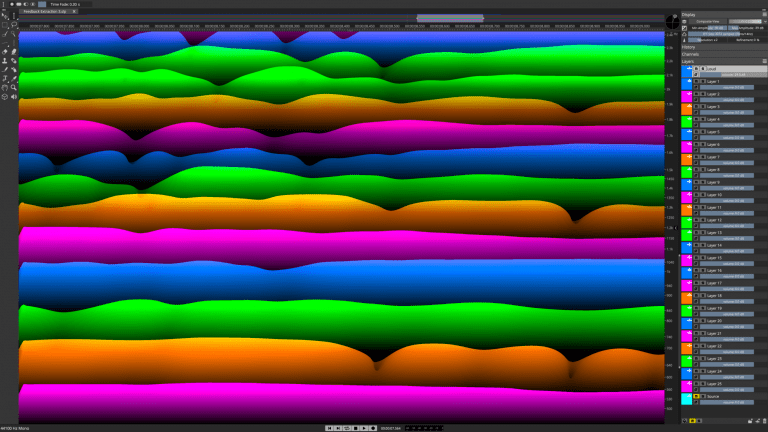Select Layer 25 by its name
Screen dimensions: 768x432
[714, 384]
